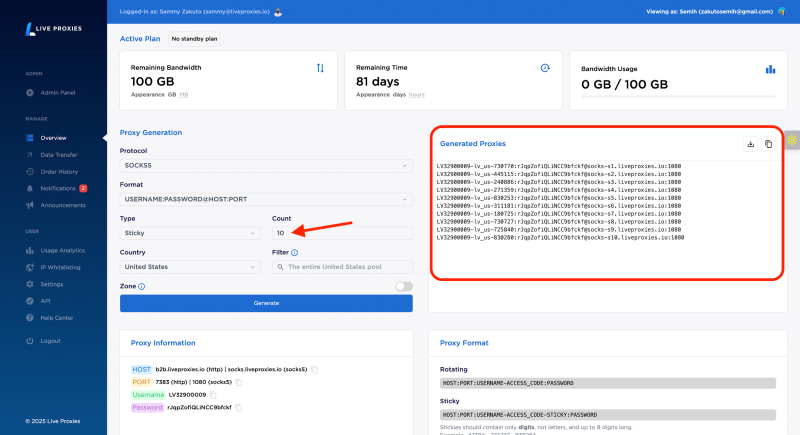Click the Usage Analytics bar chart icon
The height and width of the screenshot is (435, 800).
30,250
